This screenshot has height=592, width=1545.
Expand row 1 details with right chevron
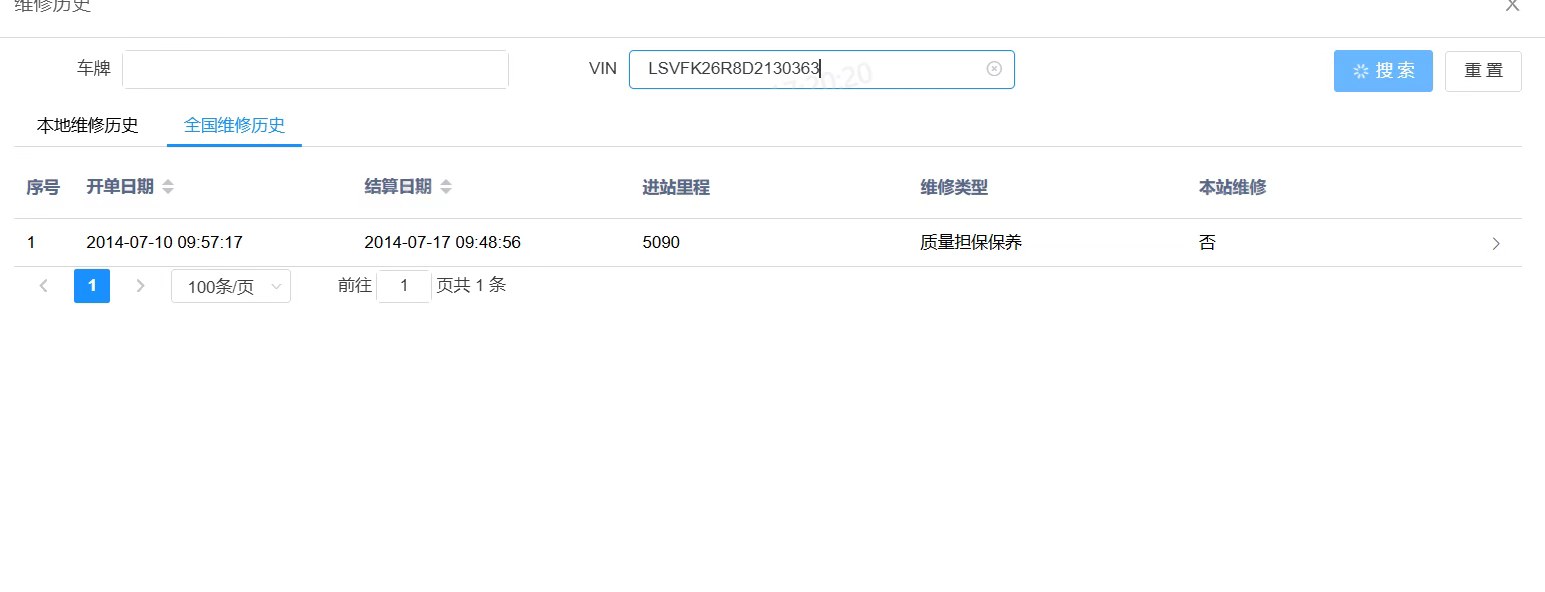click(1496, 243)
